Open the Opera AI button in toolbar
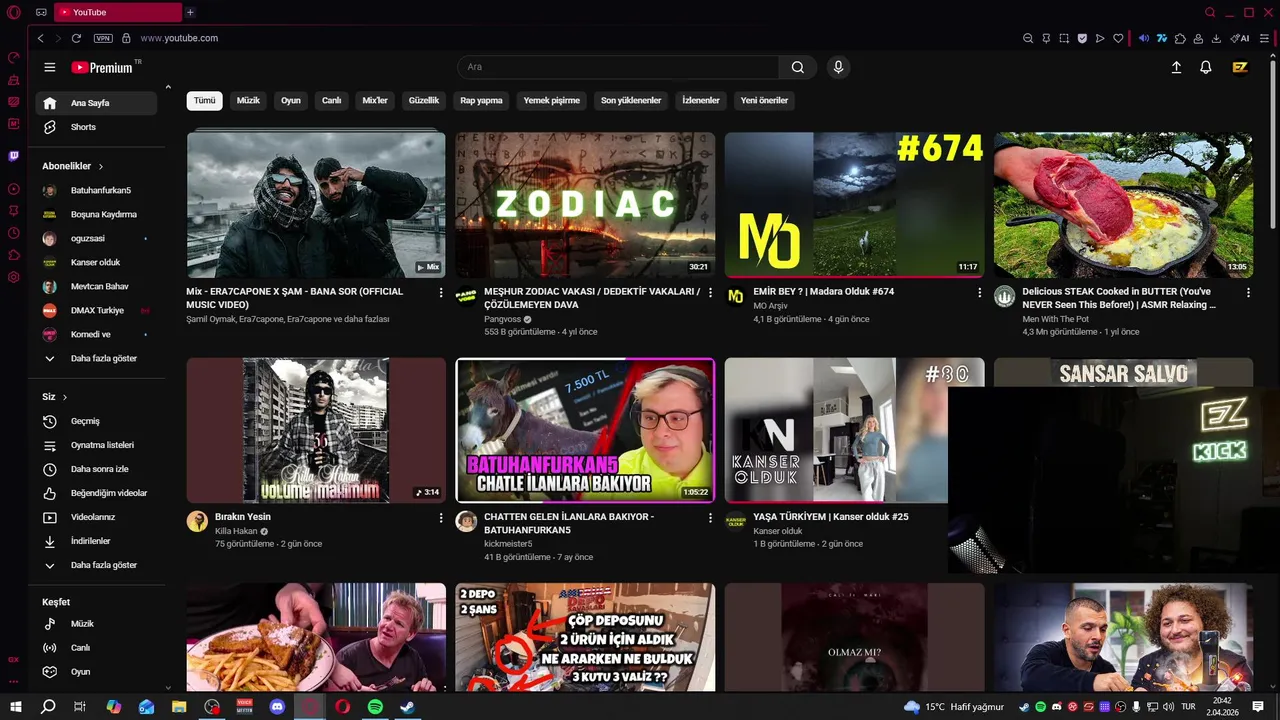 point(1240,38)
